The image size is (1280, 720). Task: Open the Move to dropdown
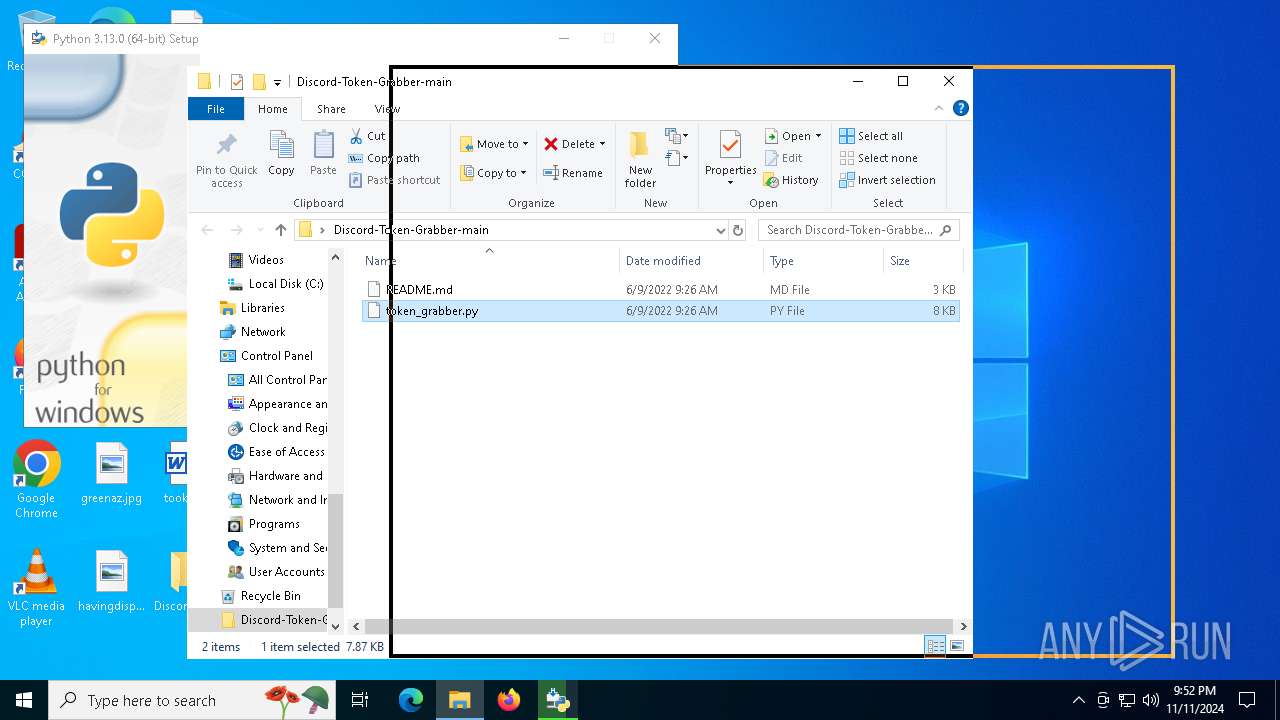tap(494, 144)
